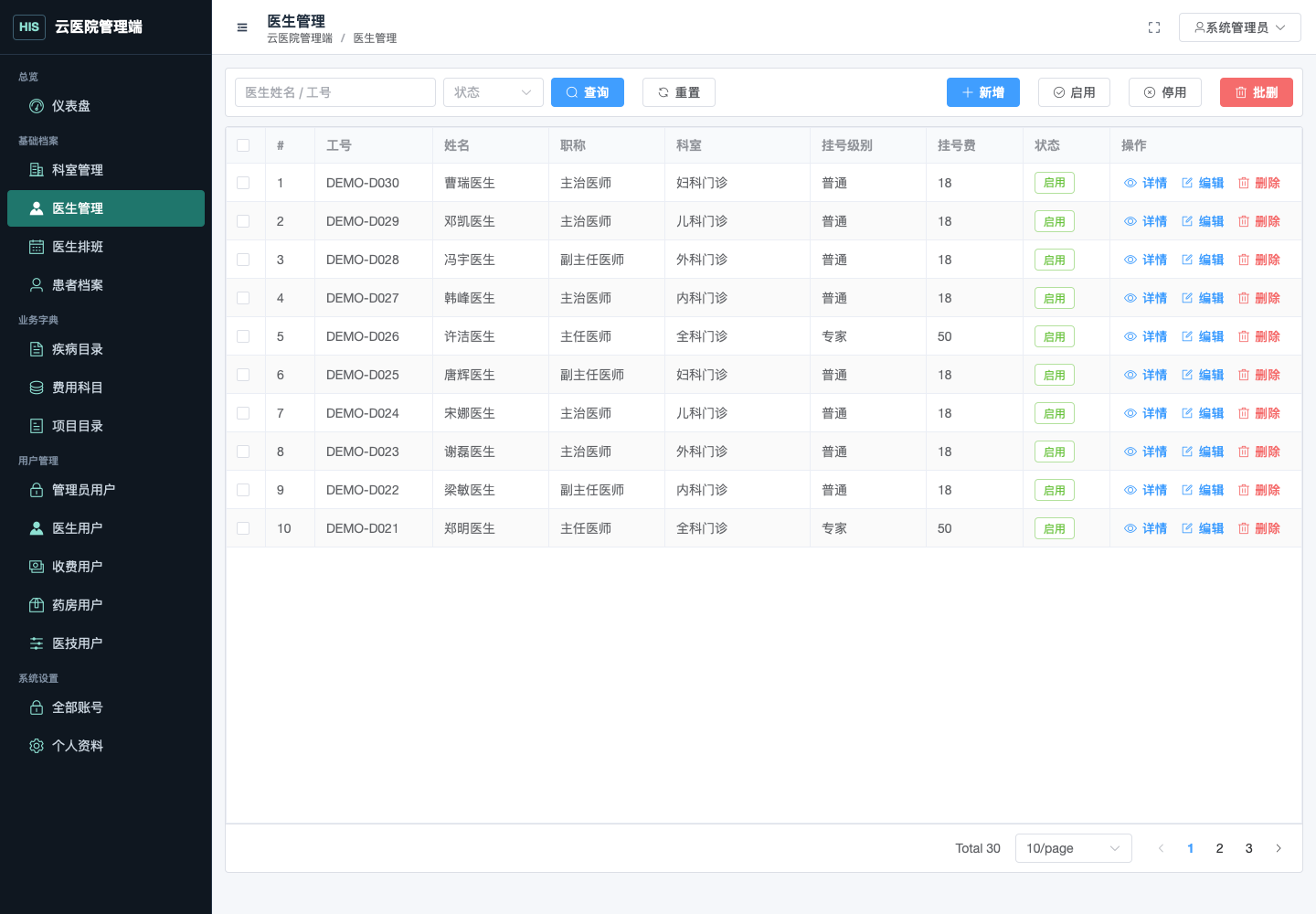Image resolution: width=1316 pixels, height=914 pixels.
Task: Tick the checkbox for DEMO-D026
Action: point(243,336)
